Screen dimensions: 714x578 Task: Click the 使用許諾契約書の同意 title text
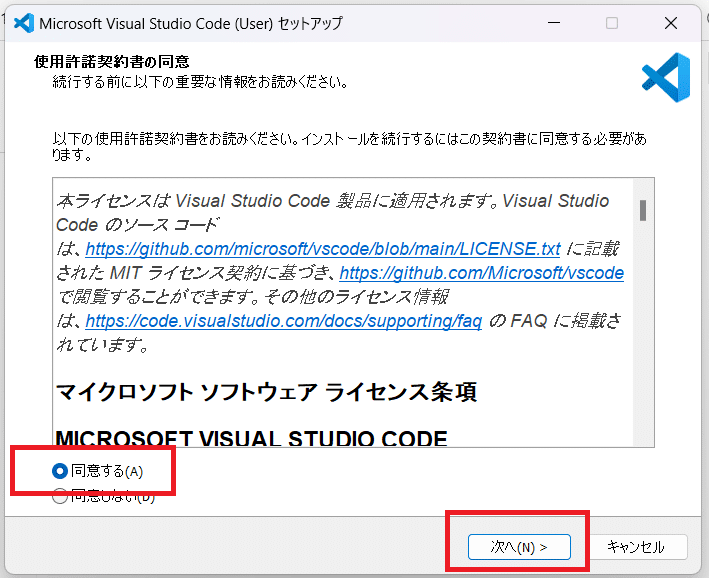pyautogui.click(x=112, y=61)
